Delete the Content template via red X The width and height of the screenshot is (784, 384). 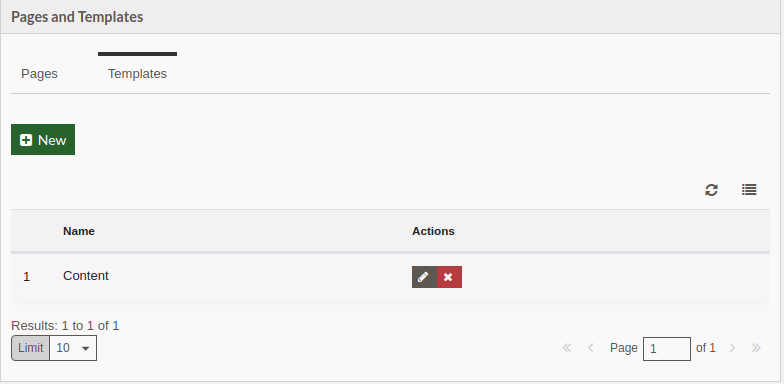[449, 277]
